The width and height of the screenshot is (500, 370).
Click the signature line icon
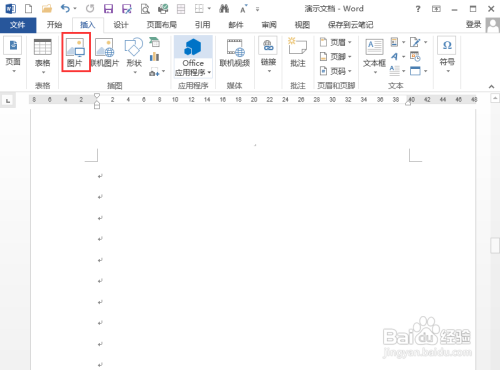coord(415,42)
